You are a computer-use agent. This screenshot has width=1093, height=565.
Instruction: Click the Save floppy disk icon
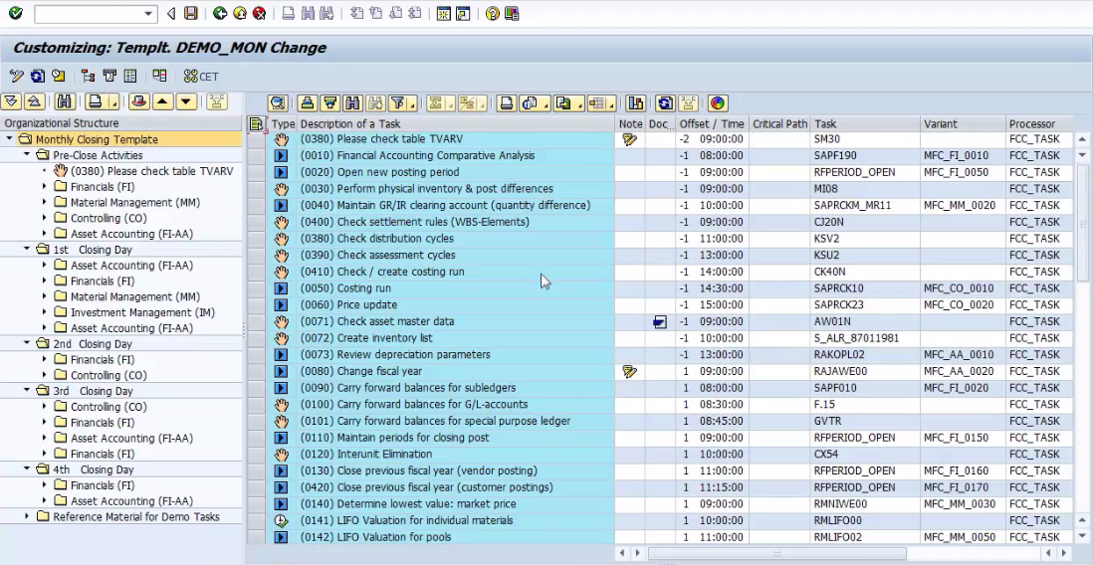point(190,14)
